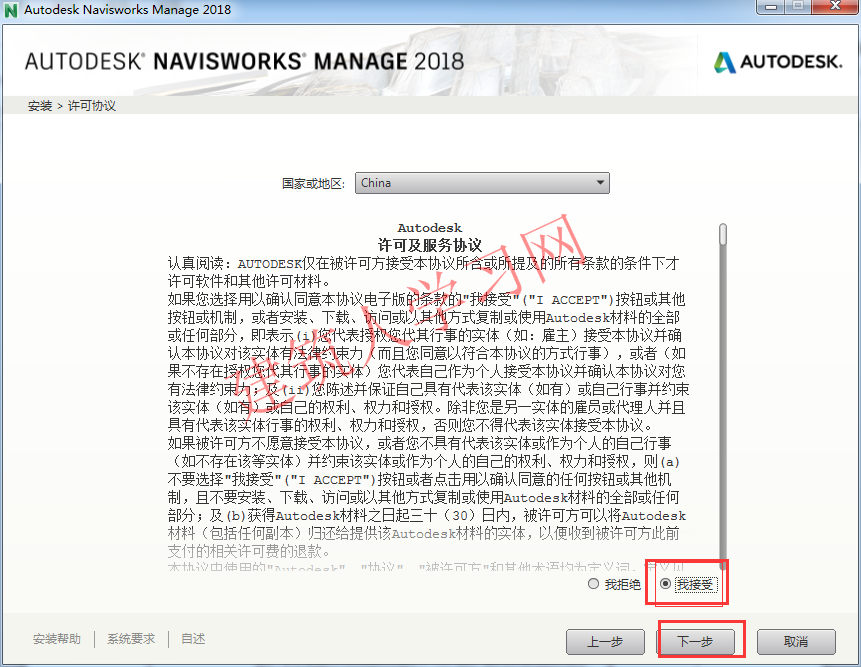Open the 安装帮助 installation help link
Viewport: 861px width, 667px height.
pos(57,639)
